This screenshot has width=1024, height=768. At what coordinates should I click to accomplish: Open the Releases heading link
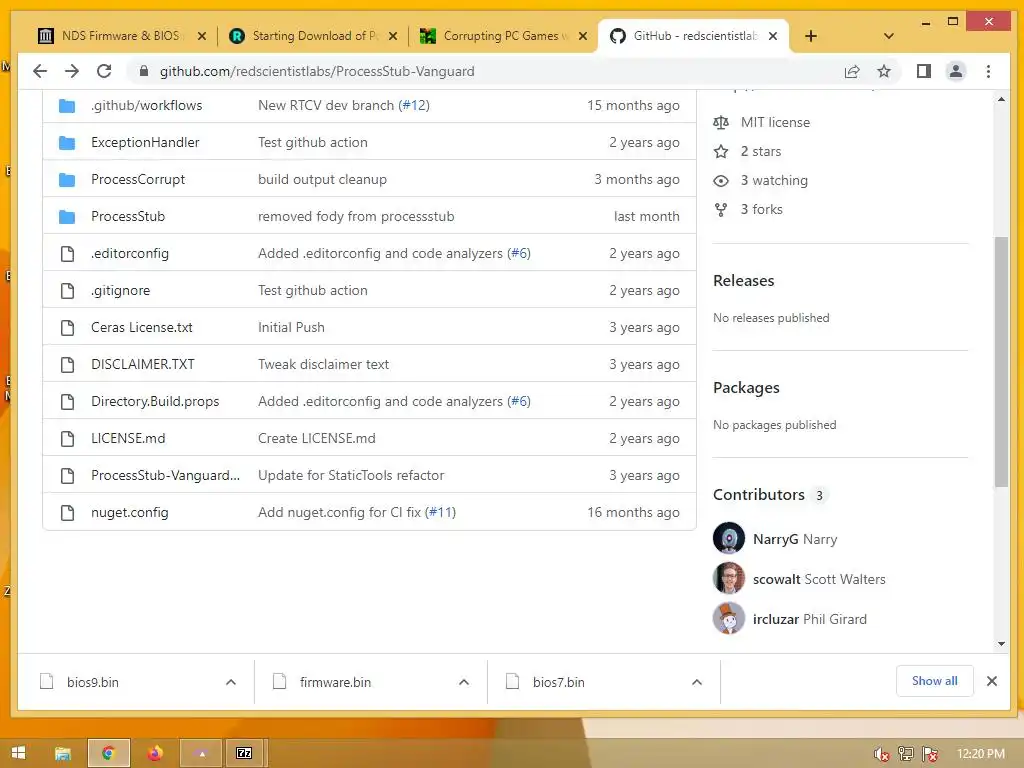[743, 281]
